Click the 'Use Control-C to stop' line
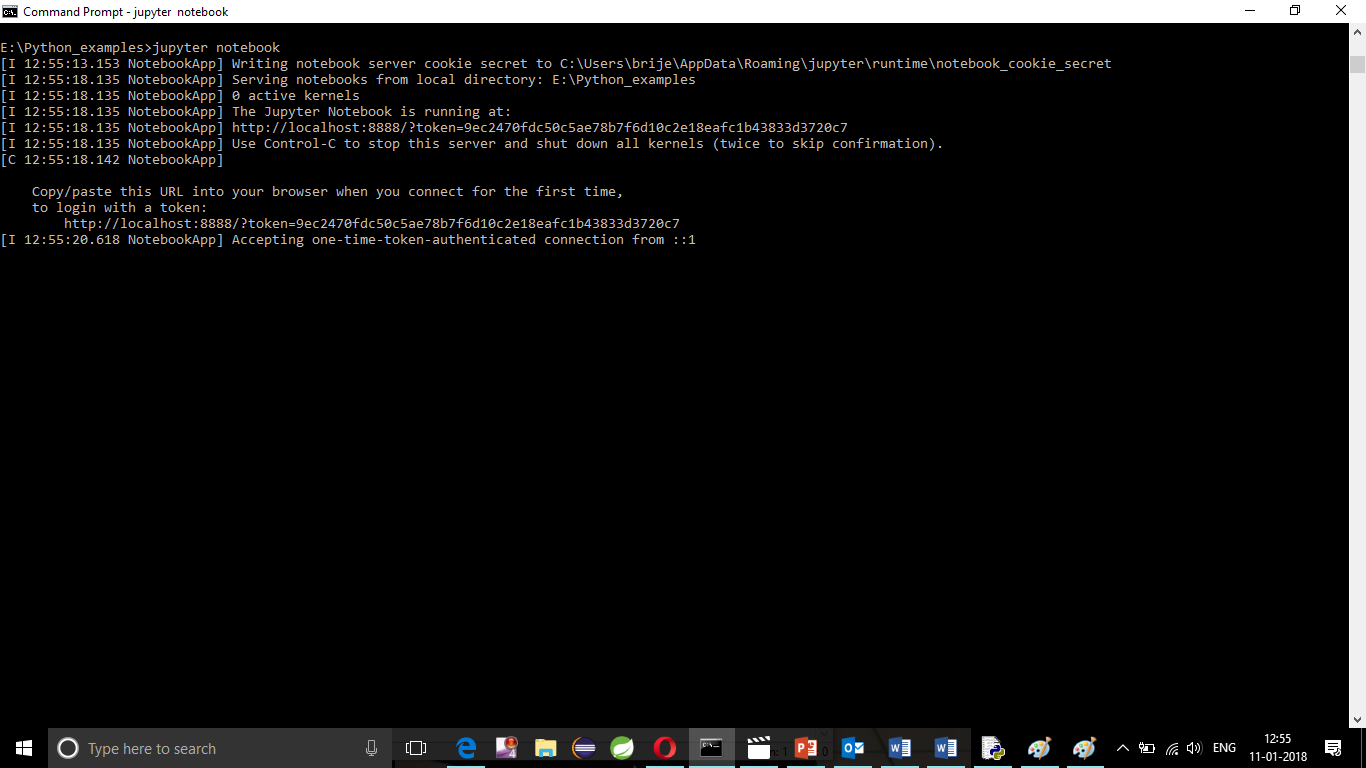Image resolution: width=1366 pixels, height=768 pixels. pyautogui.click(x=472, y=143)
